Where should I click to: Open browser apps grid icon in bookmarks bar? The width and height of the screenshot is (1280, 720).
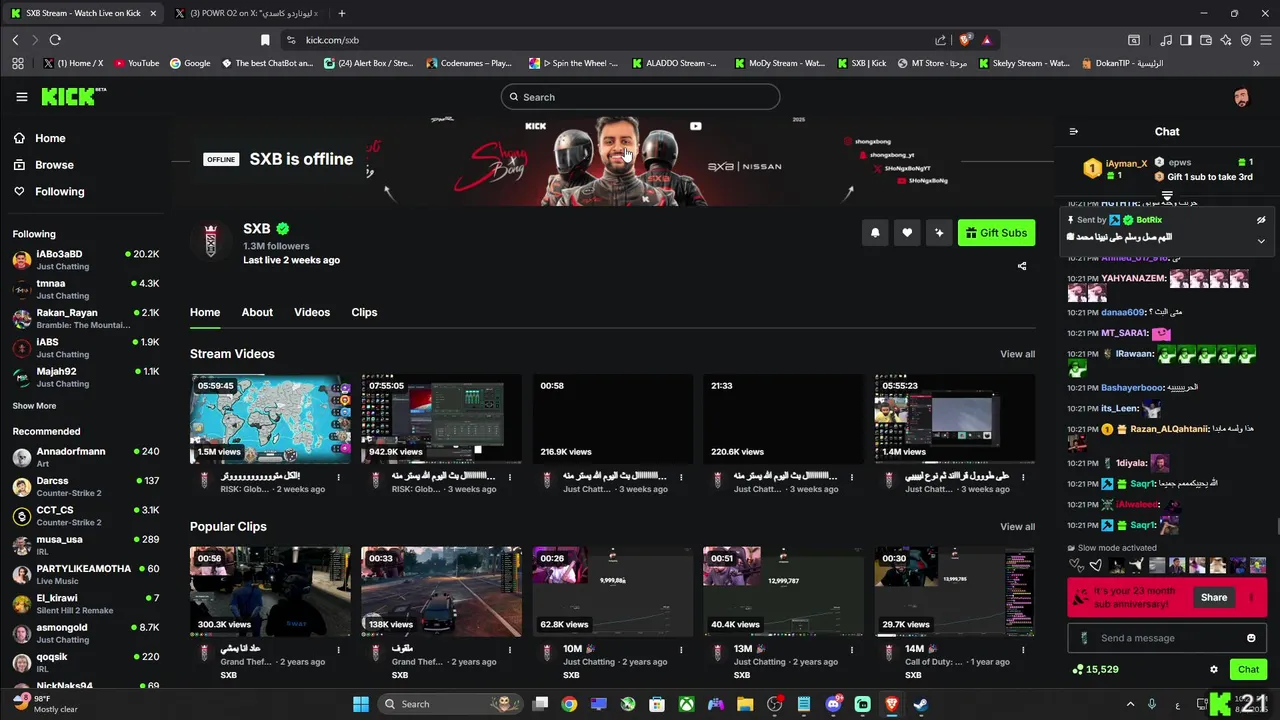point(18,63)
